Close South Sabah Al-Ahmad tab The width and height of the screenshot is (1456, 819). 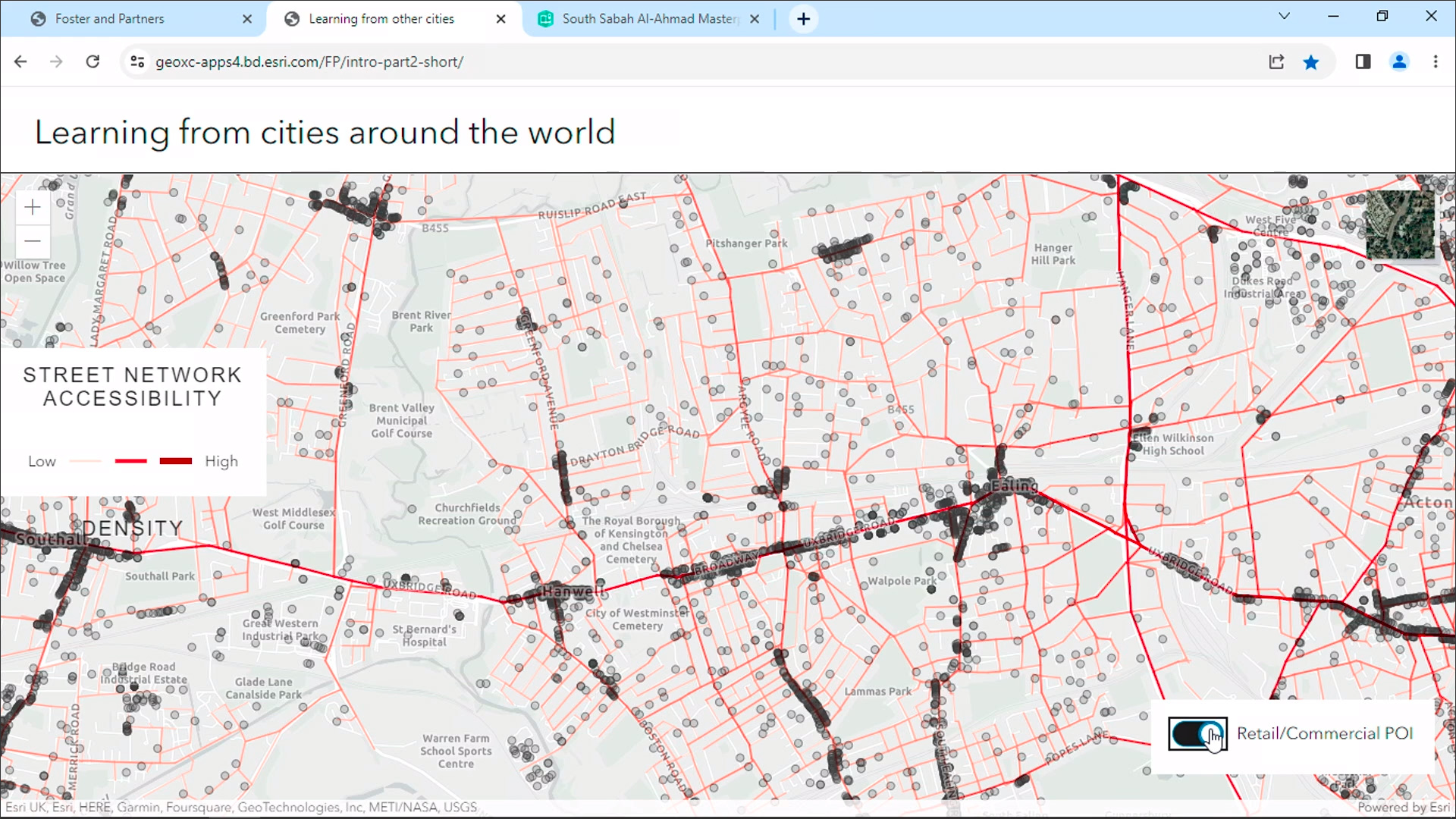tap(755, 19)
